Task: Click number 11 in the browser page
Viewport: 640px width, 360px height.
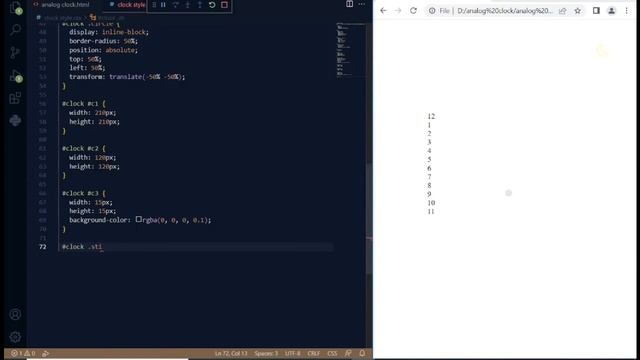Action: (431, 211)
